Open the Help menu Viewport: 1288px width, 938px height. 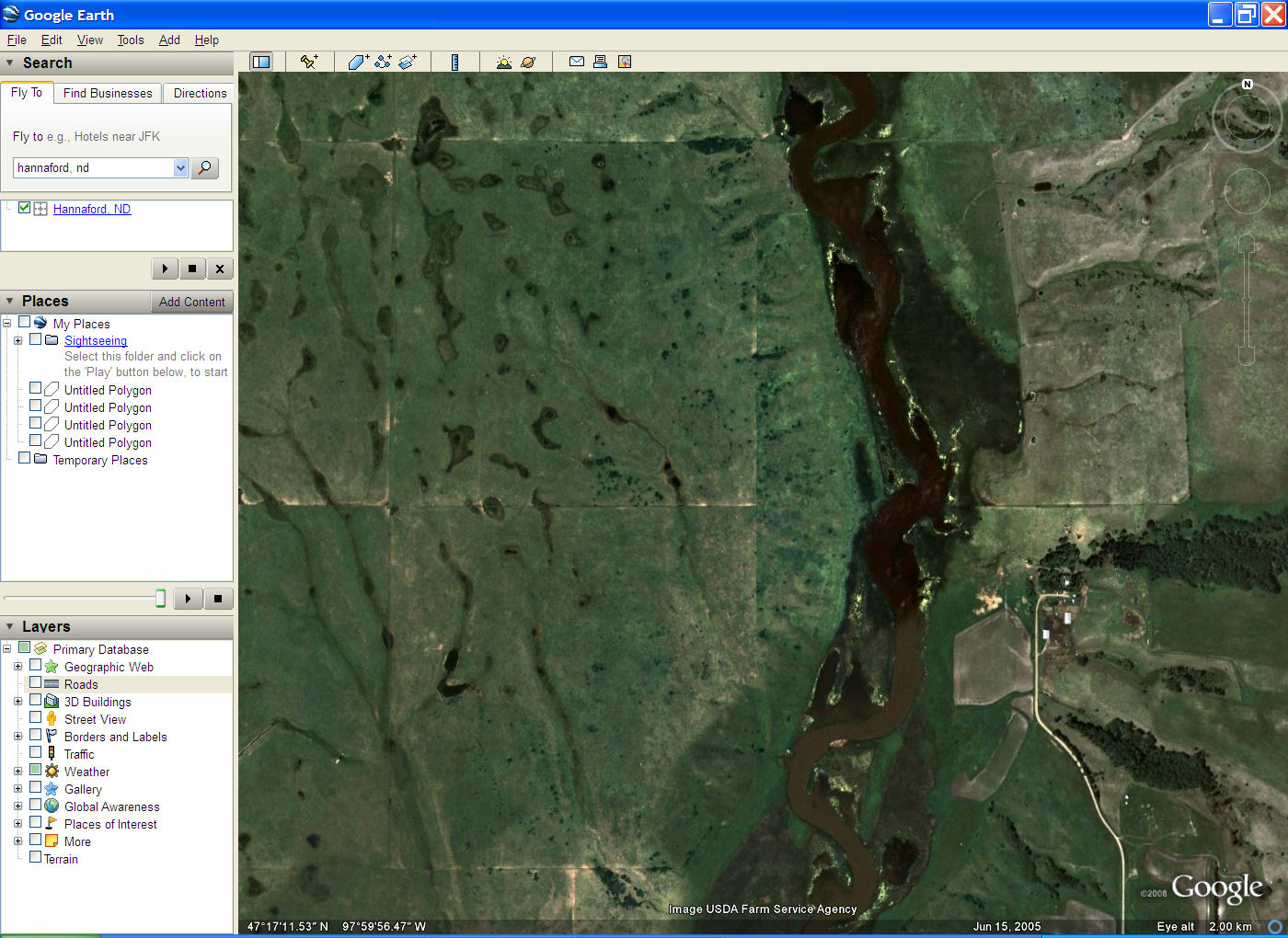pos(207,40)
